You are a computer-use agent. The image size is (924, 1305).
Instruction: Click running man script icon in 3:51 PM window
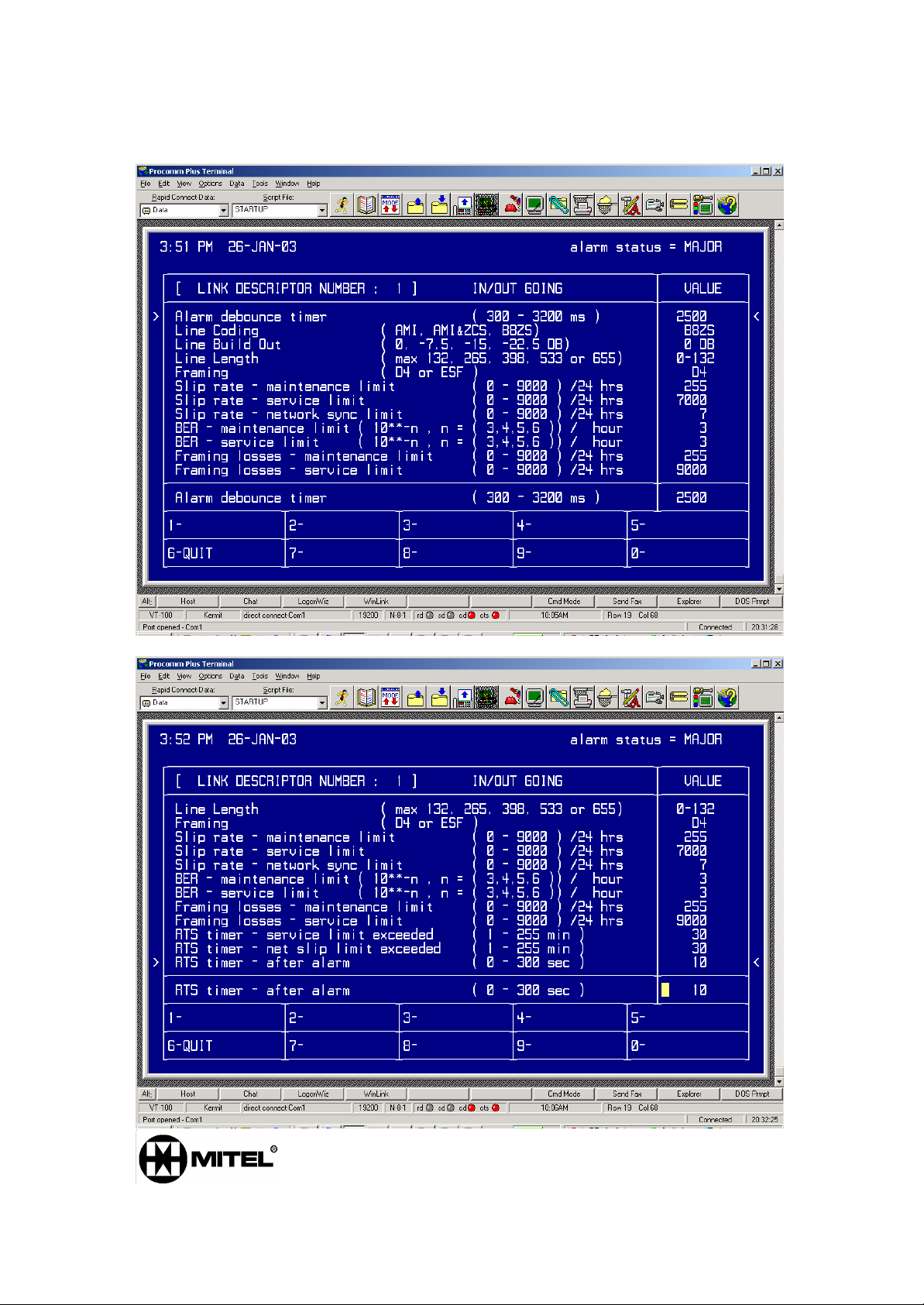coord(342,205)
